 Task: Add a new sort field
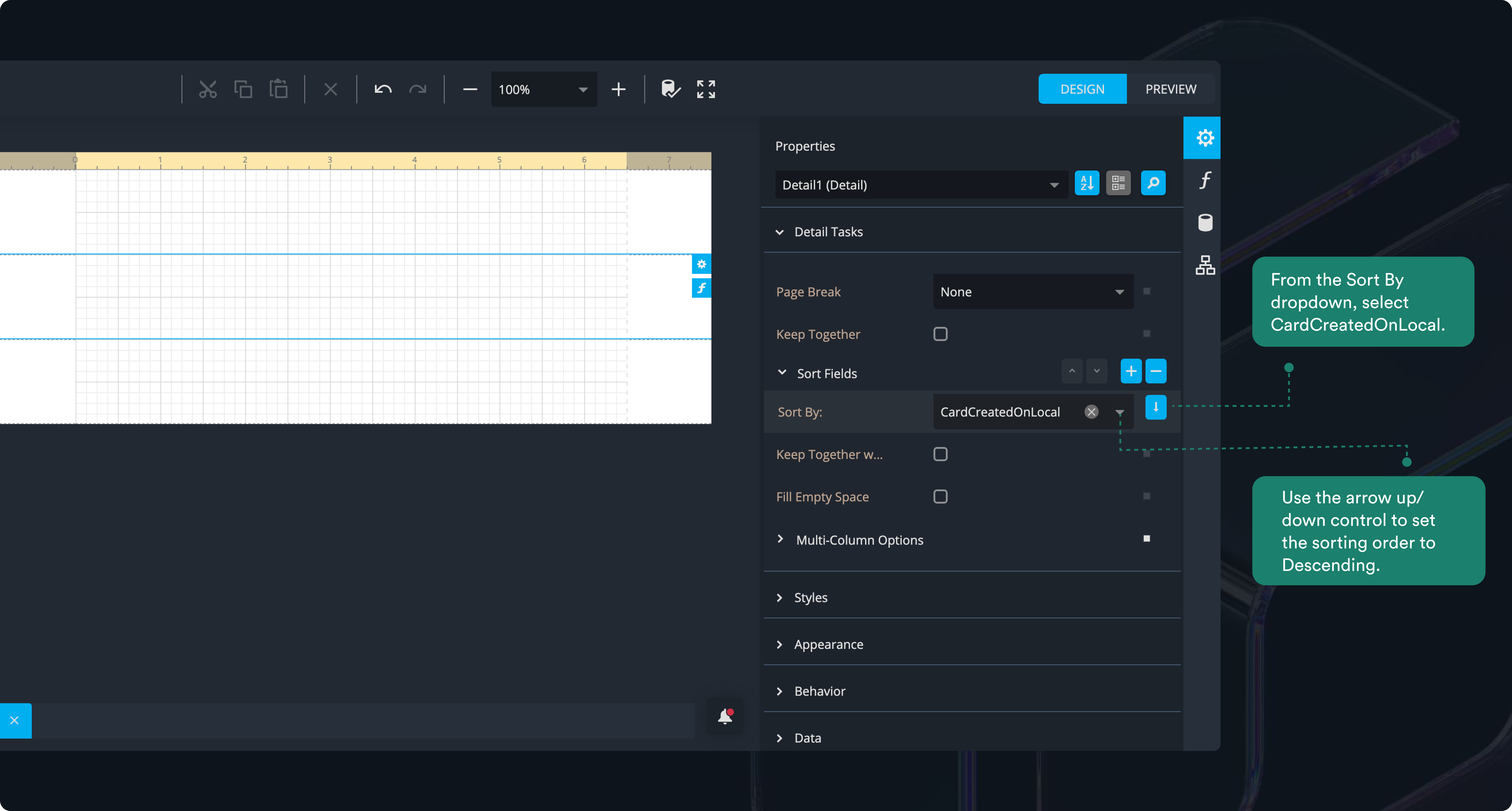[x=1131, y=371]
